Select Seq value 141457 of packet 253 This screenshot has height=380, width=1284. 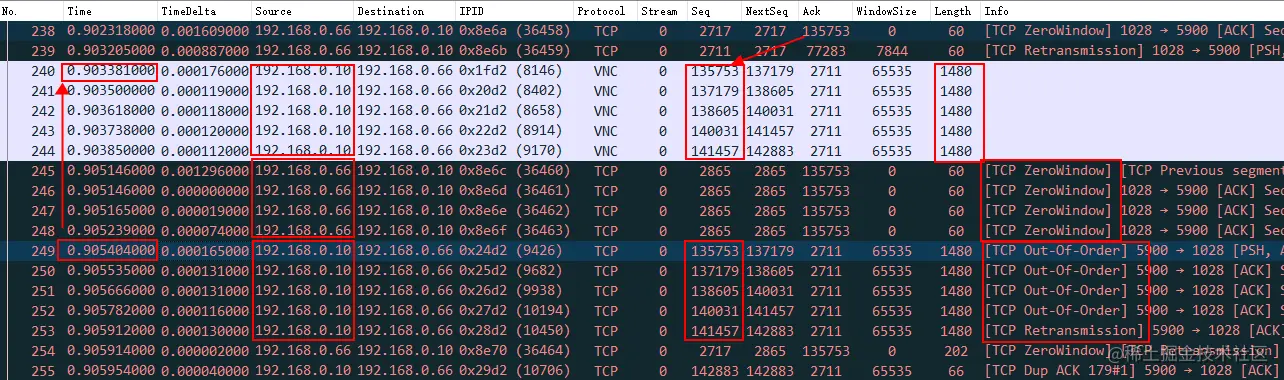click(714, 331)
